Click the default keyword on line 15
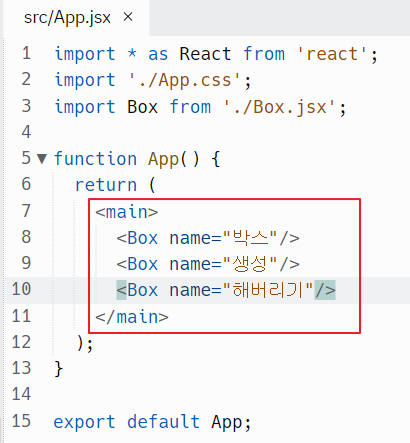This screenshot has width=410, height=443. coord(163,421)
